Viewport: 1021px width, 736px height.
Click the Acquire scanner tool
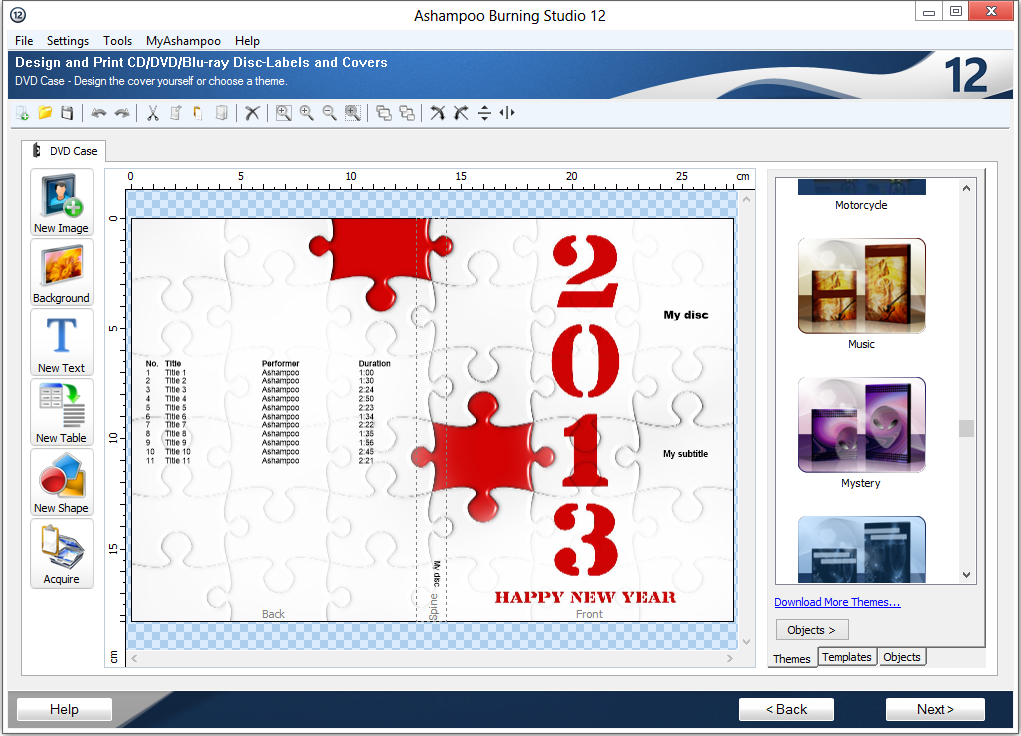[x=62, y=553]
